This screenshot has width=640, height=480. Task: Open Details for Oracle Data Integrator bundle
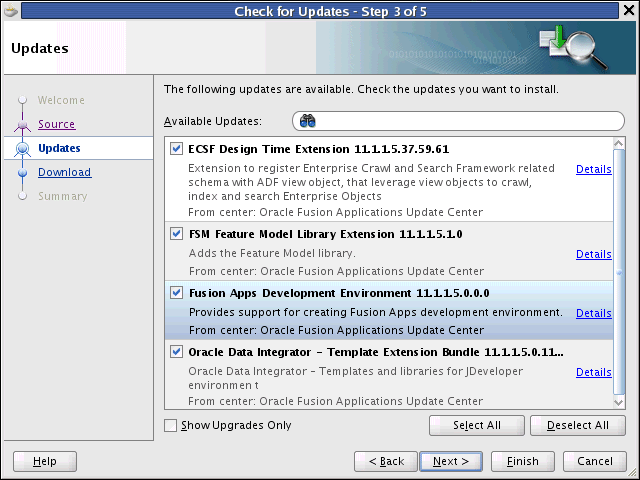pos(593,372)
